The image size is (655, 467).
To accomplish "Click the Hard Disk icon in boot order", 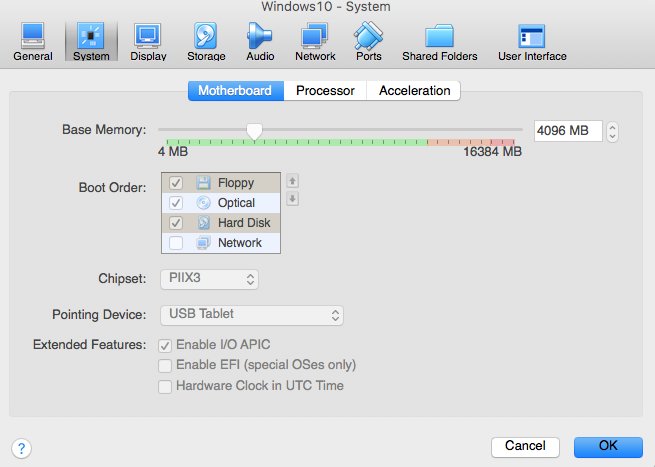I will pos(203,223).
